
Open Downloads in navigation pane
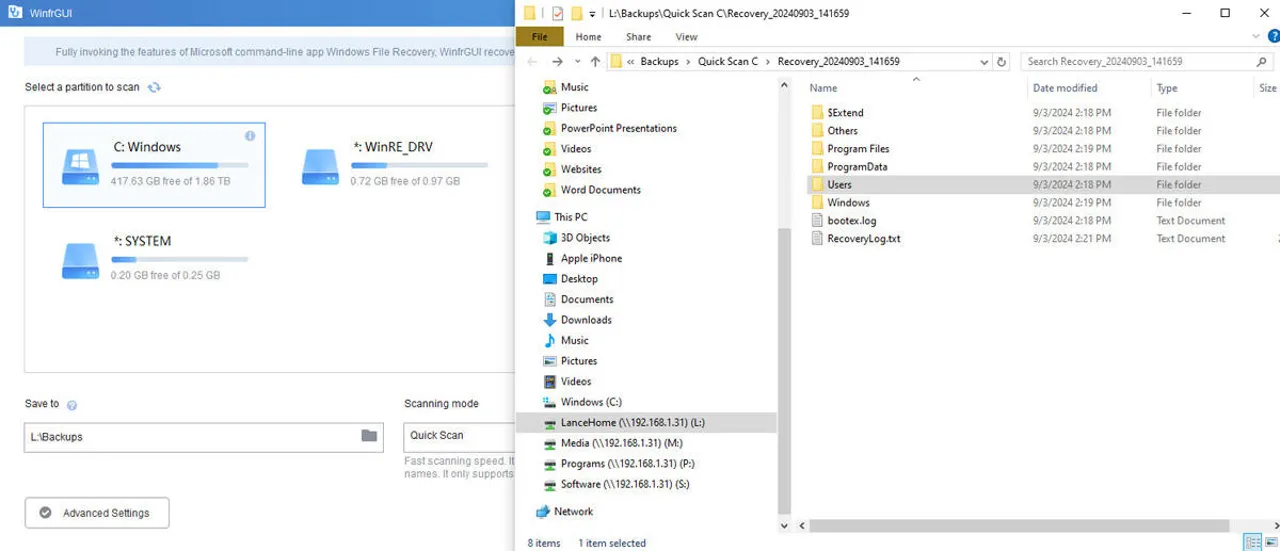[577, 320]
